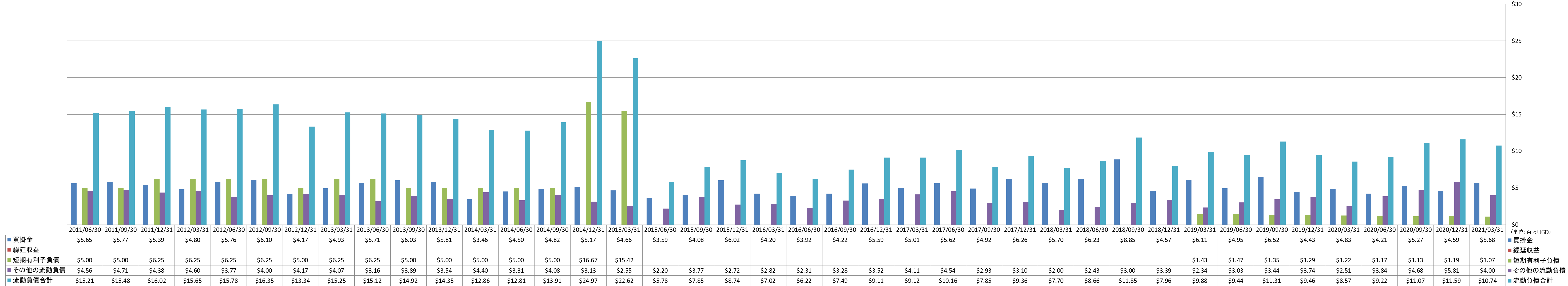Click the 2012/09/30 column date header
This screenshot has height=286, width=1568.
(x=265, y=230)
